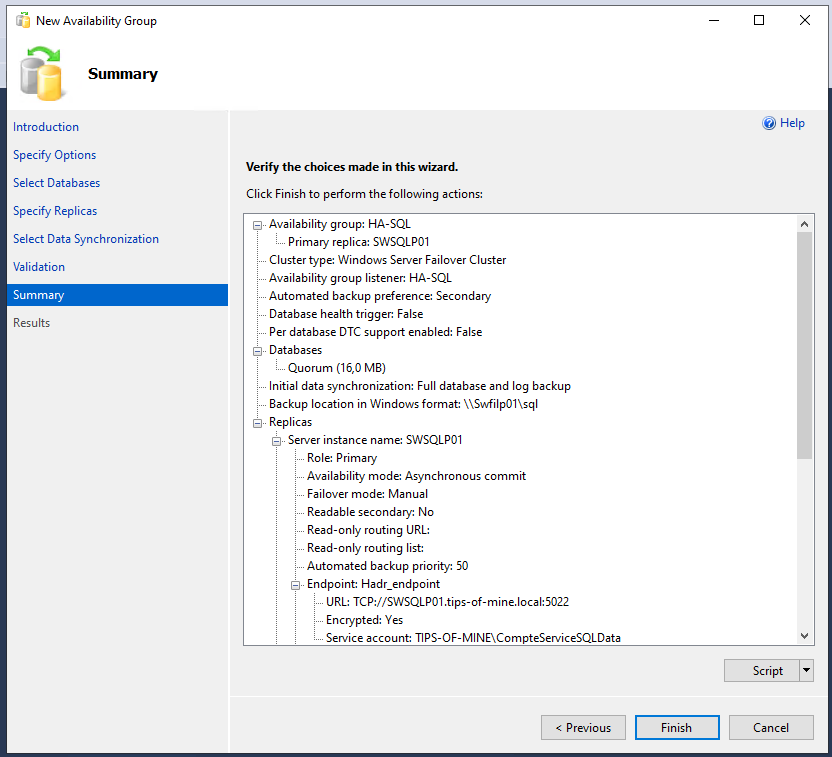Go to the Introduction wizard page
832x757 pixels.
pyautogui.click(x=46, y=127)
